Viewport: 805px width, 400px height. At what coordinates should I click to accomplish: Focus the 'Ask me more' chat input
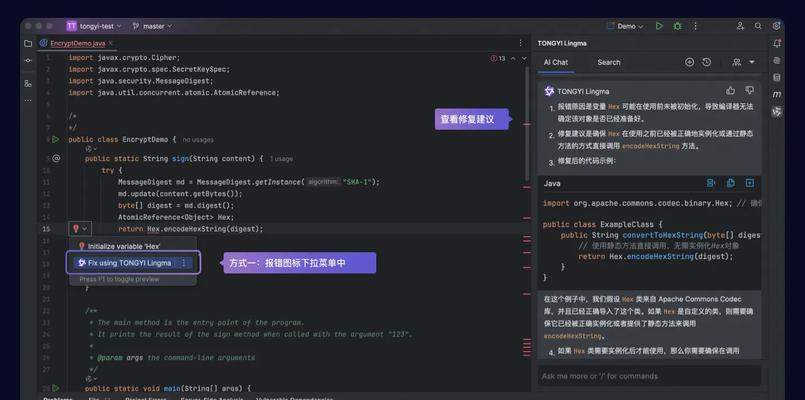(x=649, y=376)
